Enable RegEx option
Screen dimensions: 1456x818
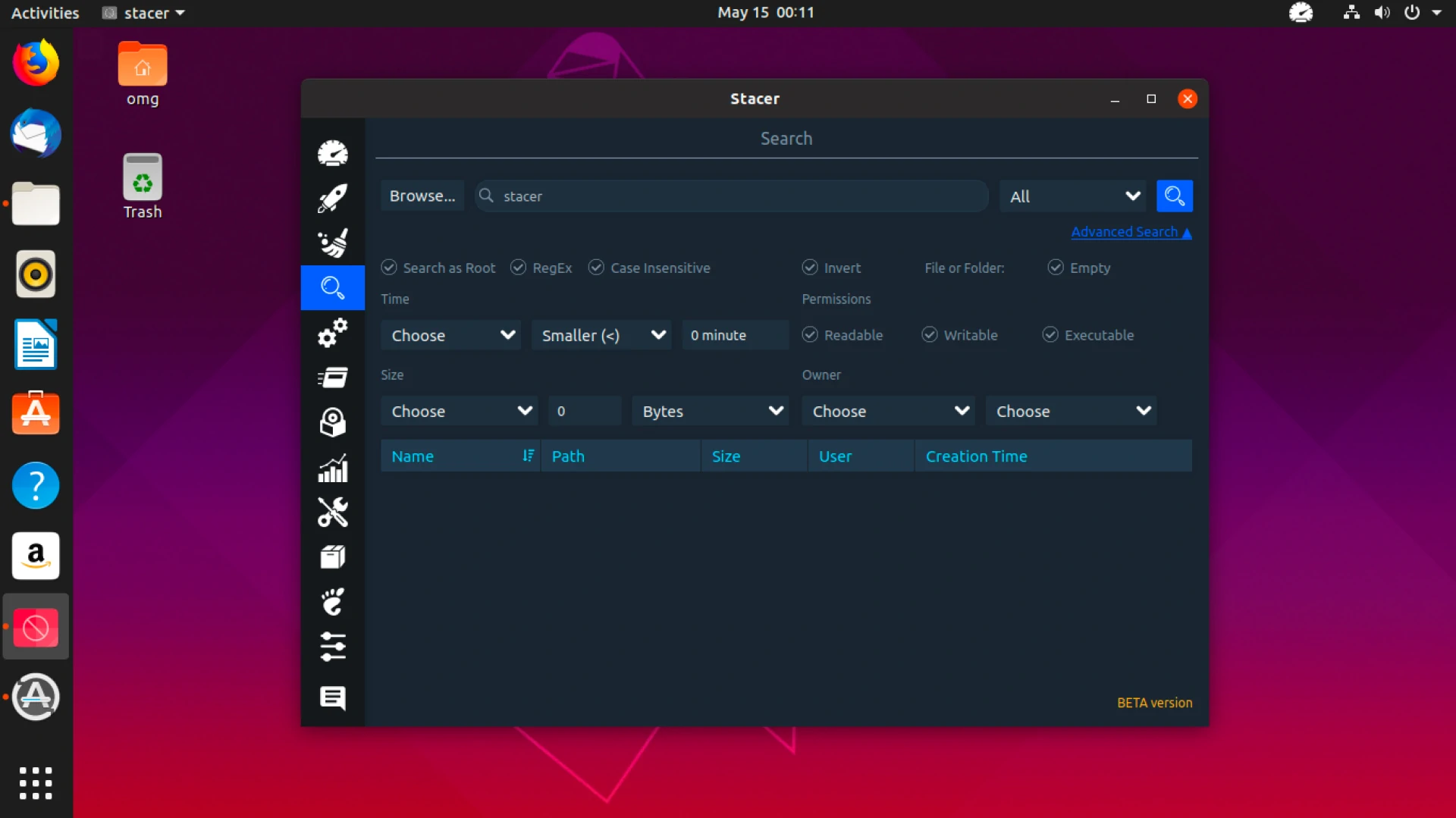541,268
